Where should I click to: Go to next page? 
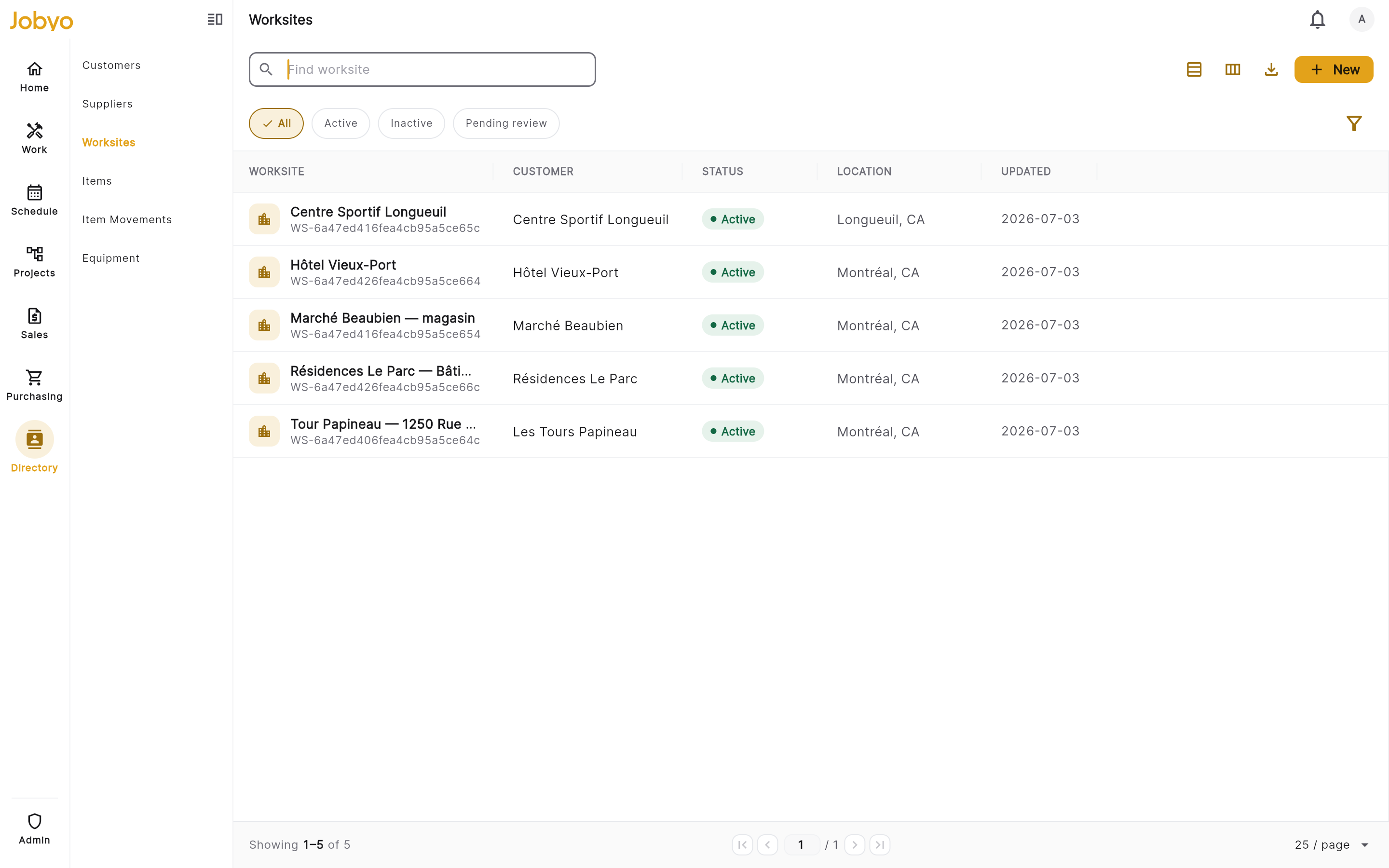855,844
